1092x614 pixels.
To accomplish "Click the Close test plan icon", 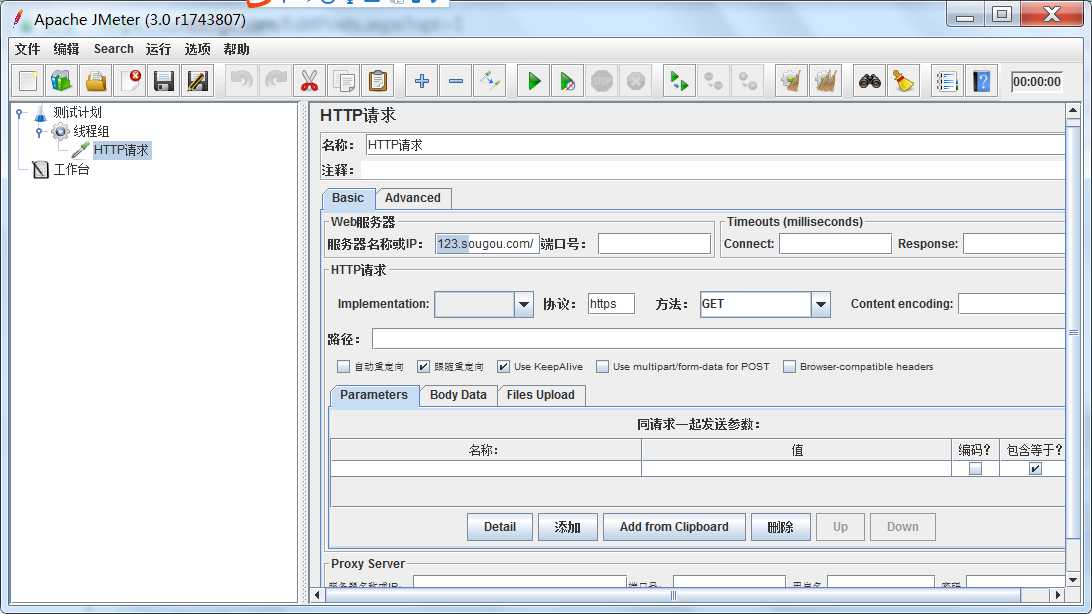I will point(130,81).
